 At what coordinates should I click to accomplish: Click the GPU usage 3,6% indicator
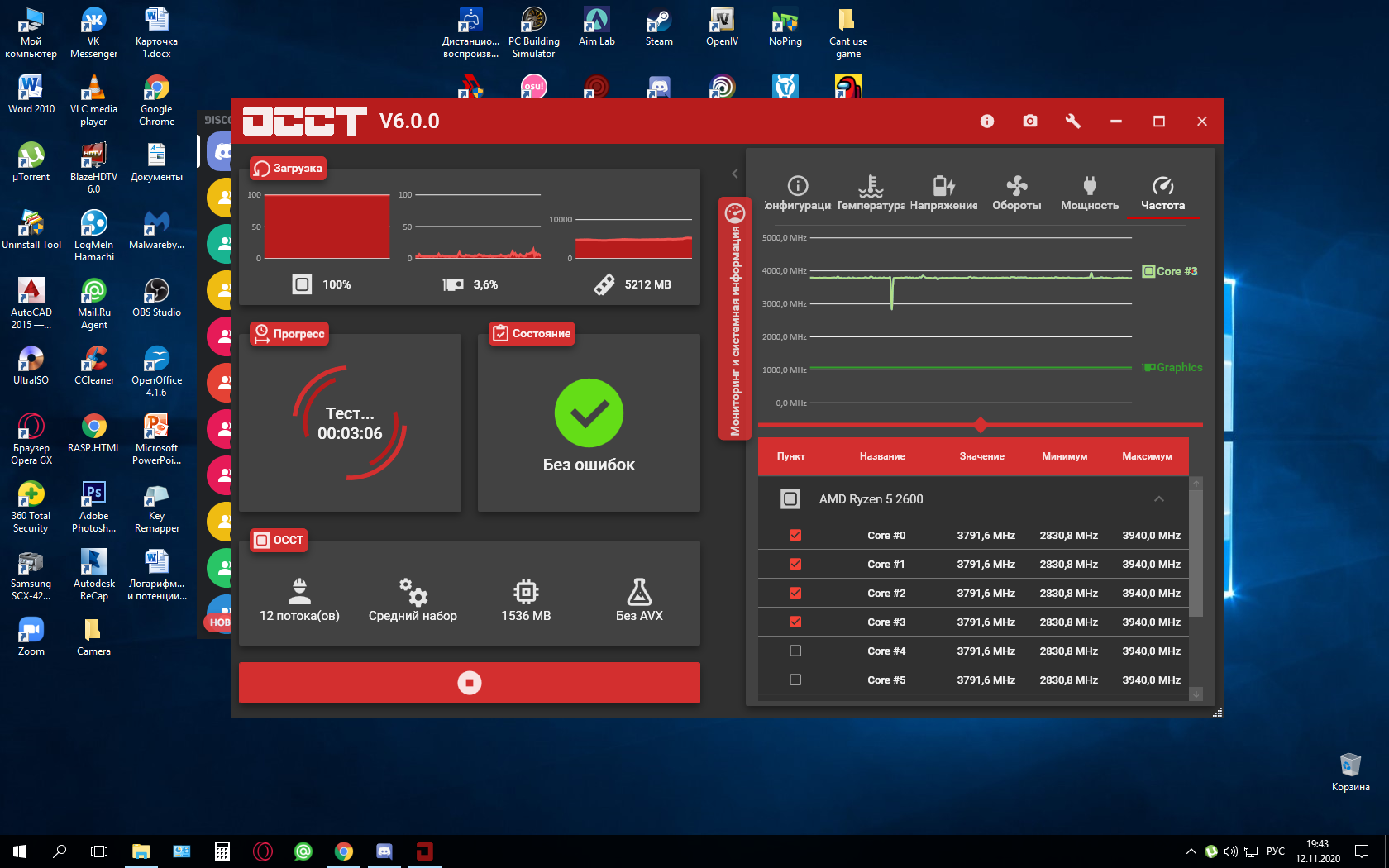pos(470,284)
